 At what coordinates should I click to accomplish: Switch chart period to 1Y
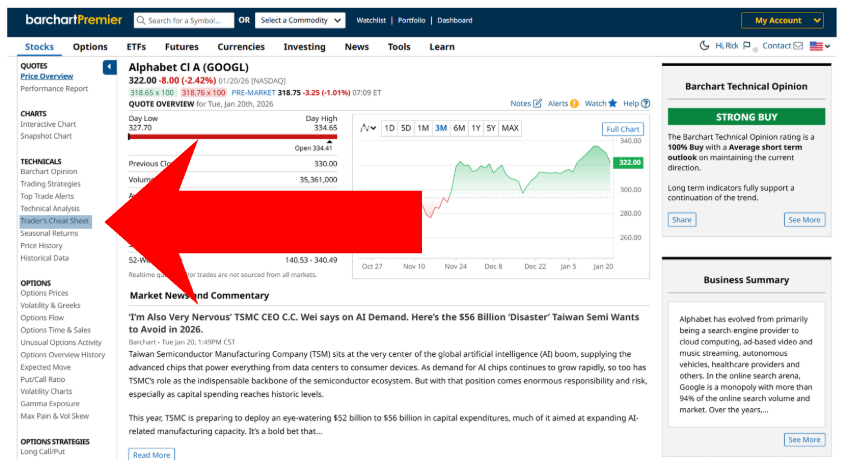tap(476, 128)
